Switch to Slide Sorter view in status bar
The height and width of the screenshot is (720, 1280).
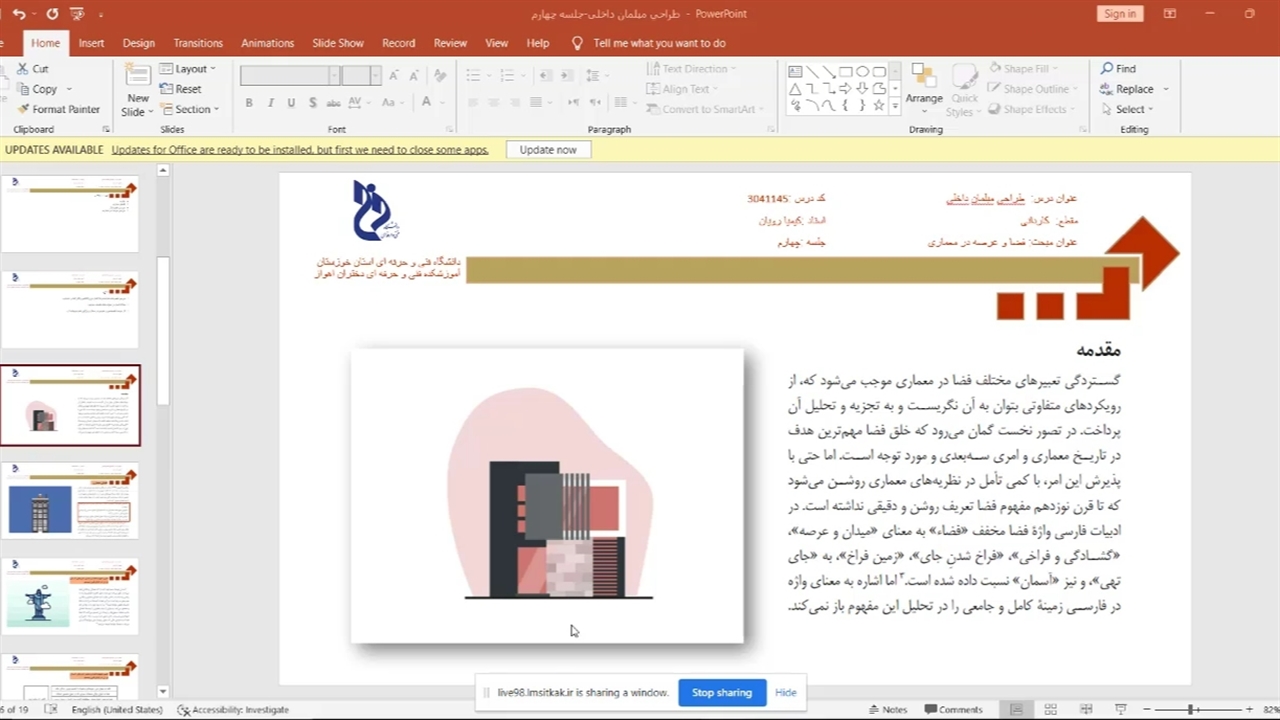pos(1050,710)
